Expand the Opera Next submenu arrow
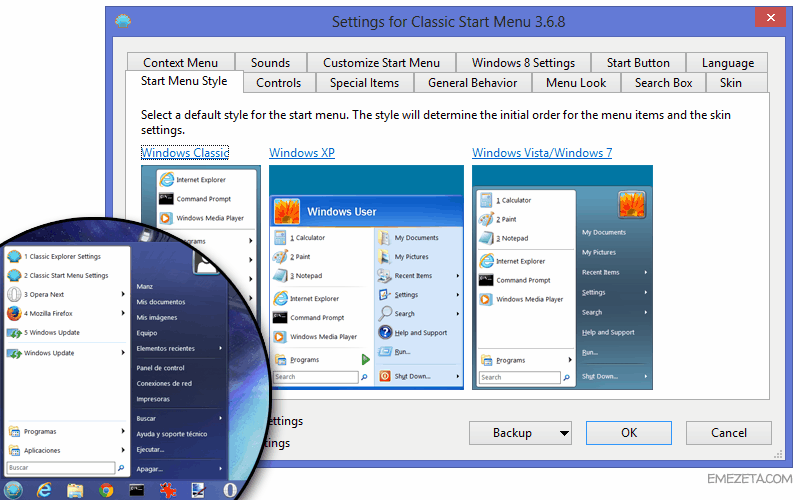Image resolution: width=800 pixels, height=500 pixels. [123, 294]
